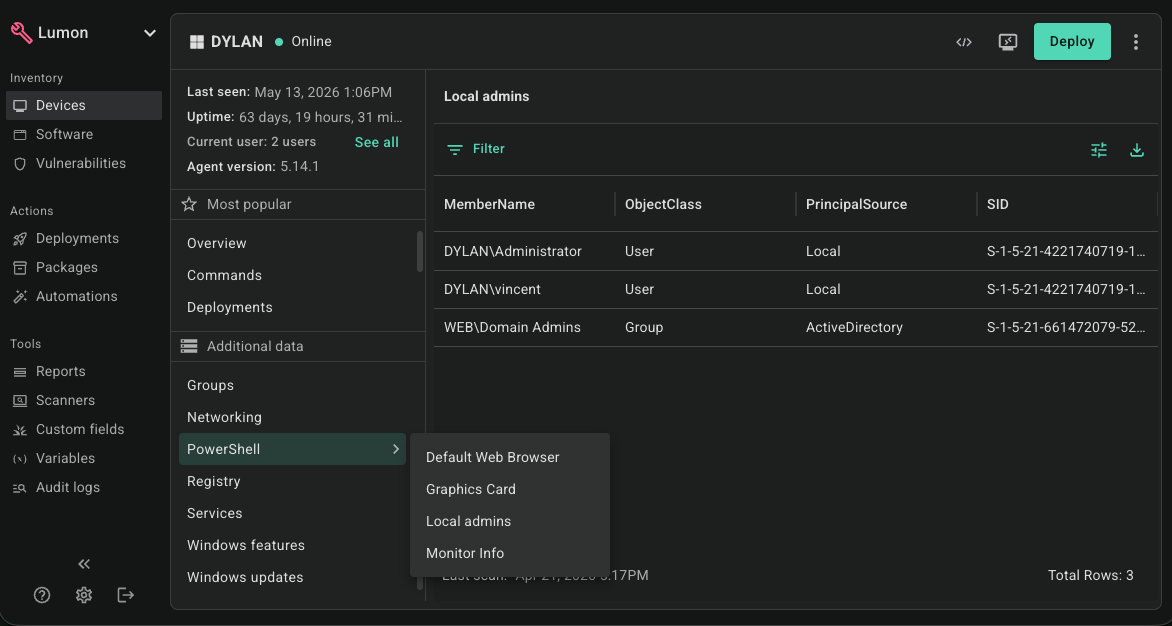The height and width of the screenshot is (626, 1172).
Task: Click the Windows logo beside DYLAN
Action: [x=197, y=42]
